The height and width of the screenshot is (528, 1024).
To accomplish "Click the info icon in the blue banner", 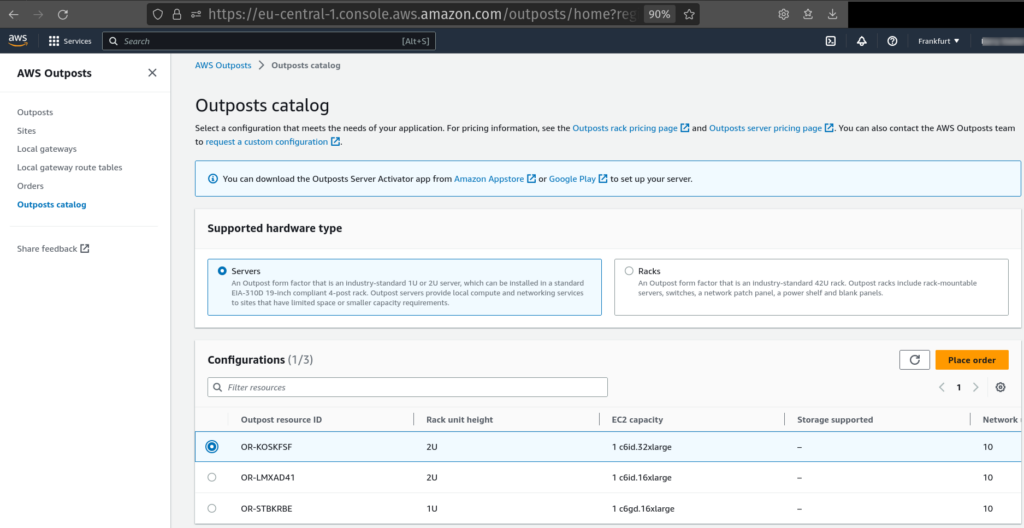I will [212, 178].
